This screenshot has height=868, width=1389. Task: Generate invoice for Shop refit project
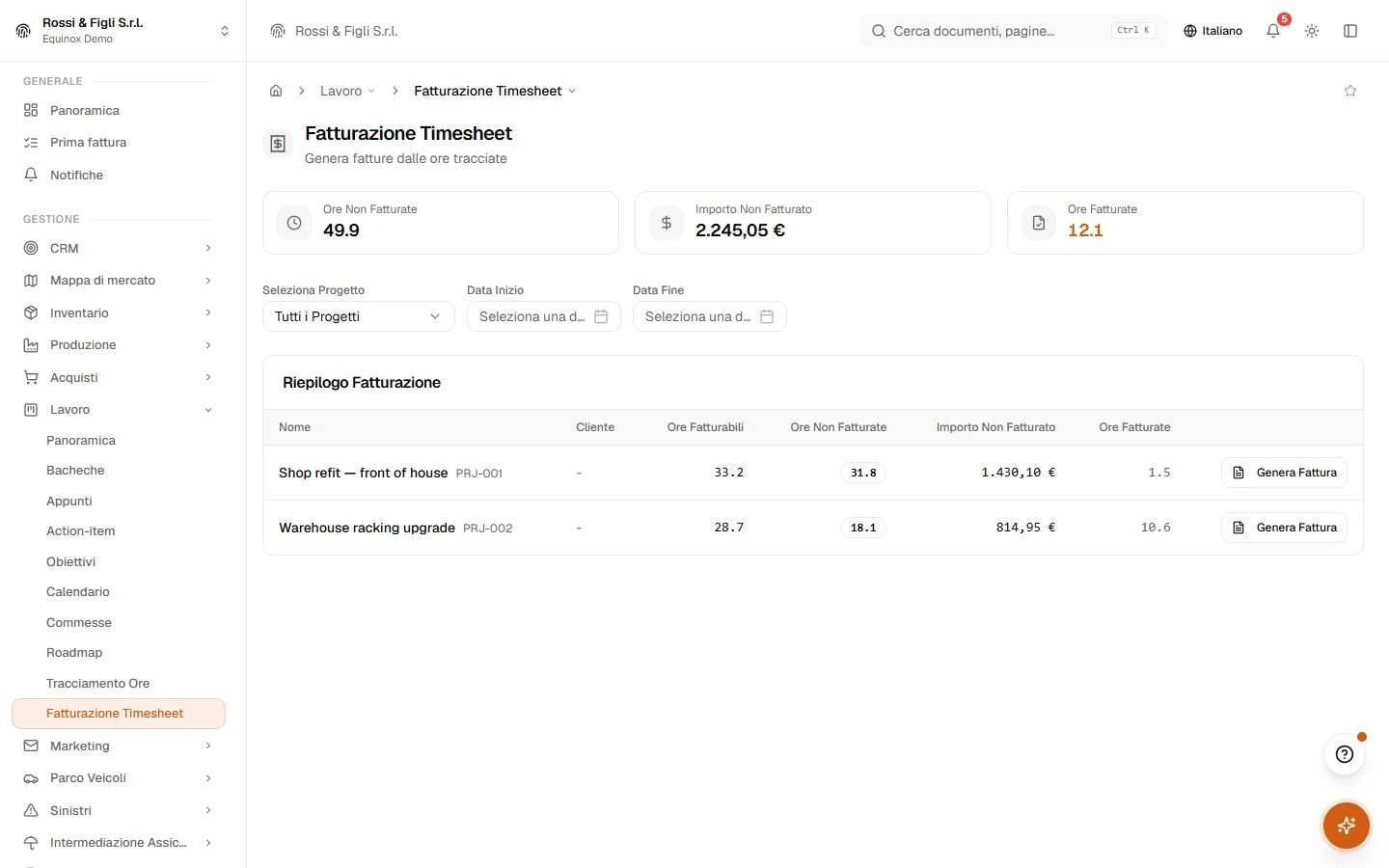tap(1284, 473)
